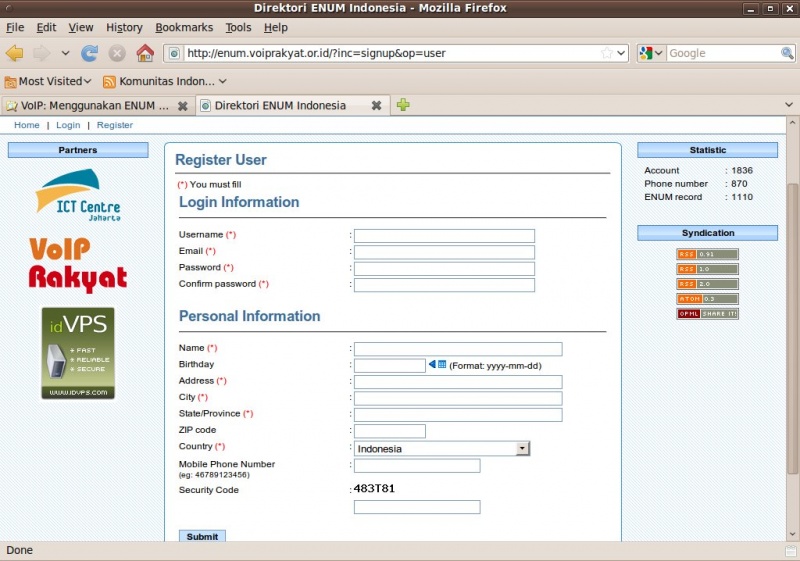Follow the Login link

68,125
